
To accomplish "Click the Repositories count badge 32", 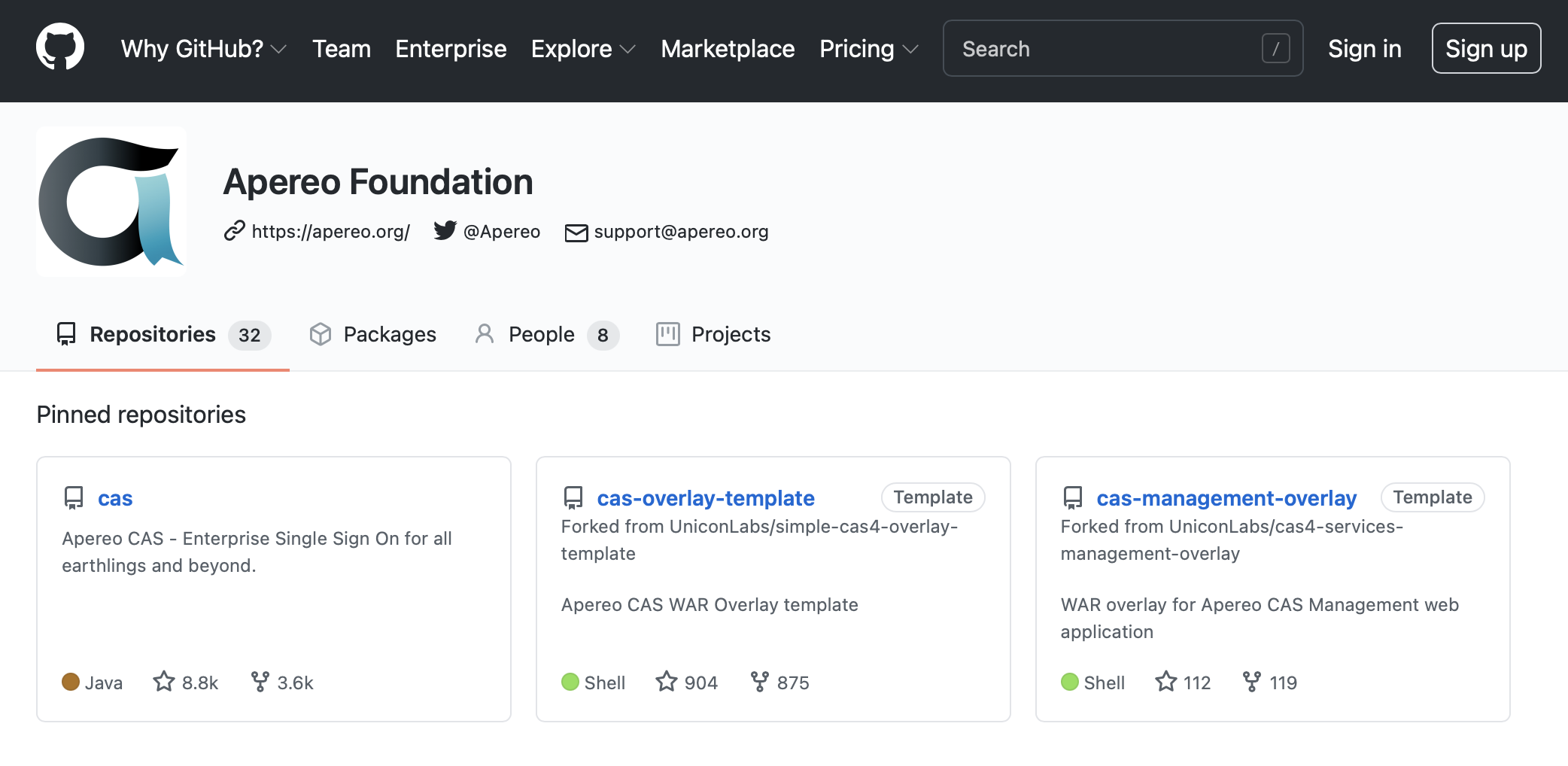I will coord(250,335).
